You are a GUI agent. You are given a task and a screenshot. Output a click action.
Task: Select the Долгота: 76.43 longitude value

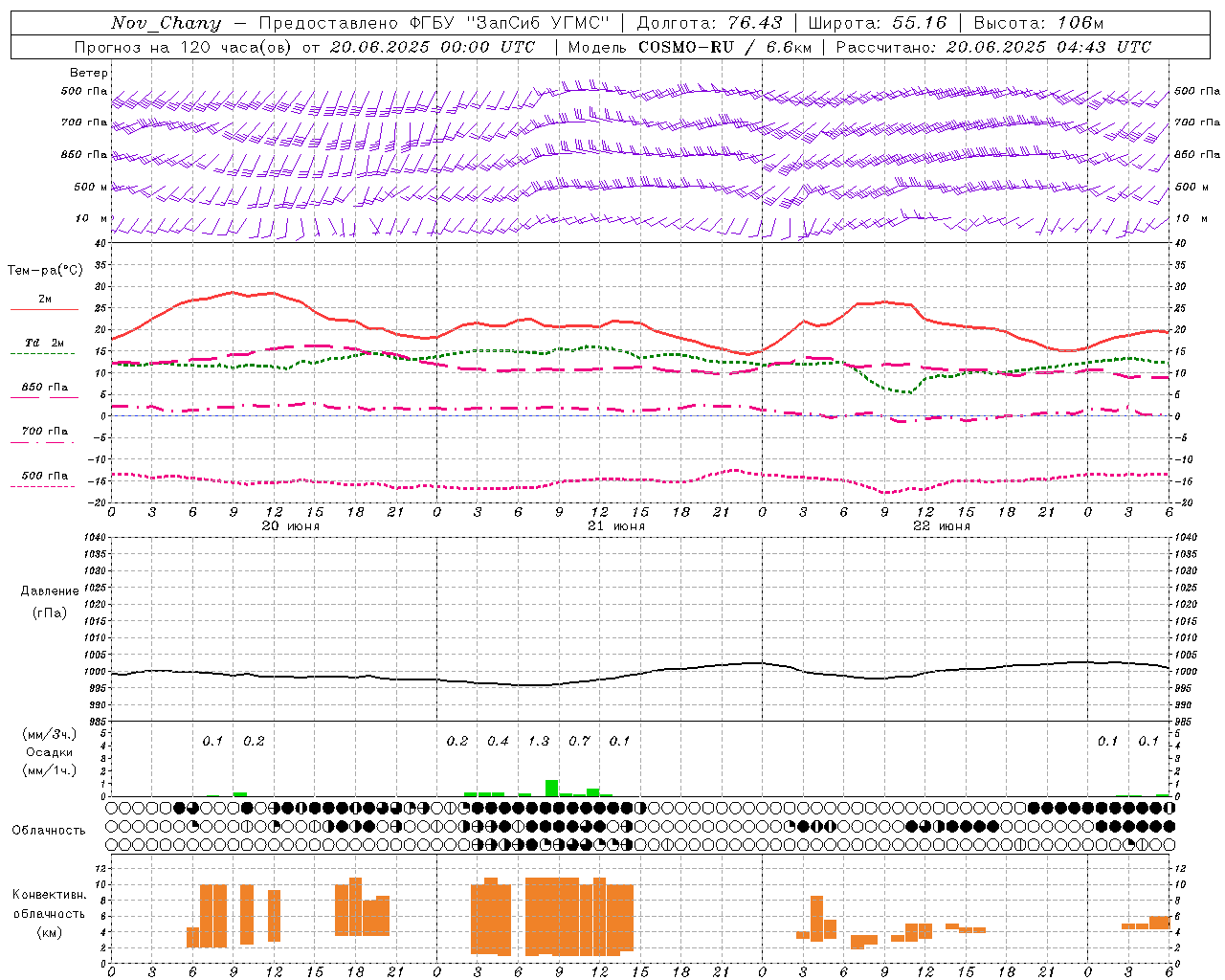pos(710,23)
